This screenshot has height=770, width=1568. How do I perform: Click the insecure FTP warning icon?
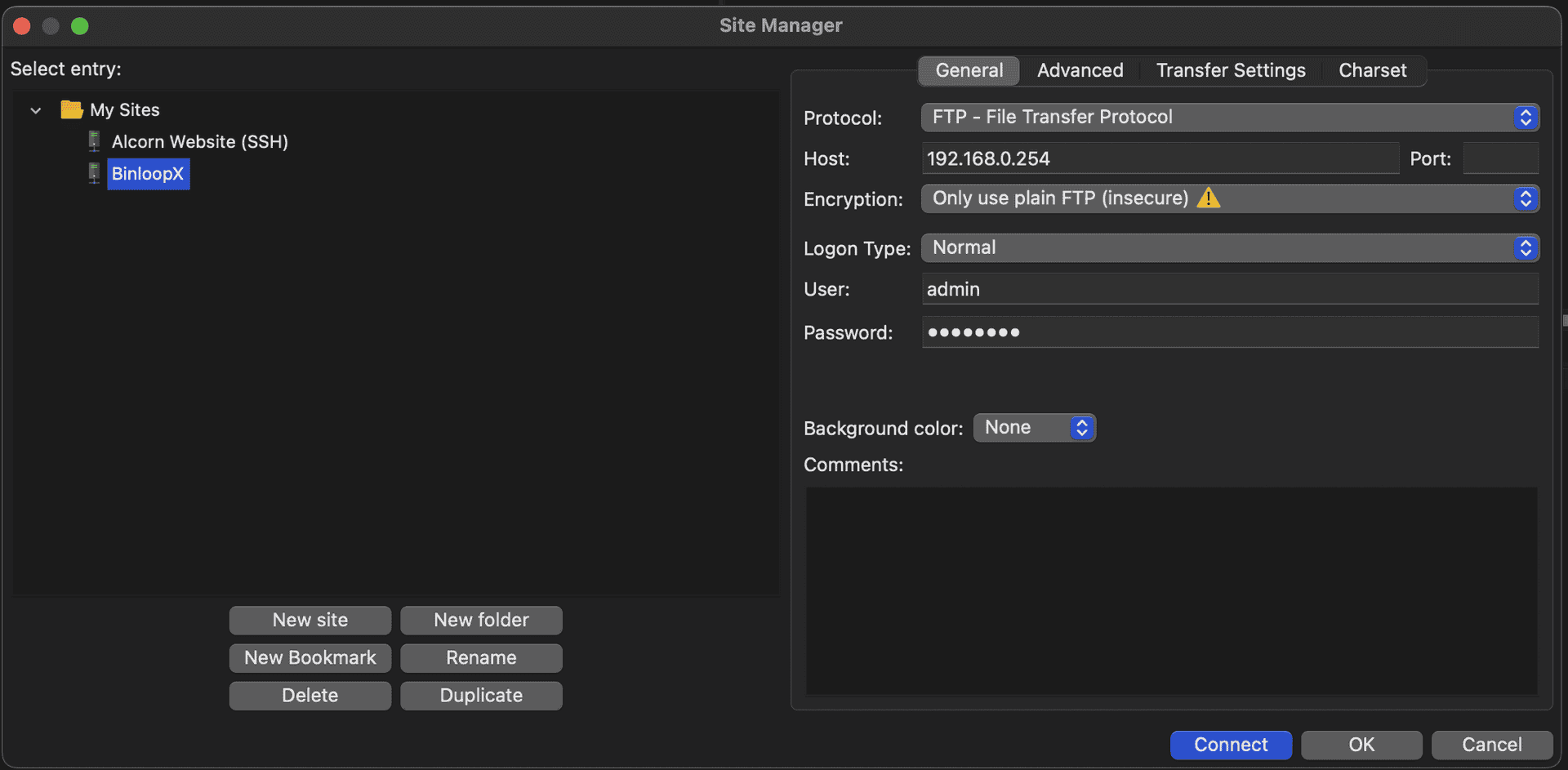point(1209,198)
